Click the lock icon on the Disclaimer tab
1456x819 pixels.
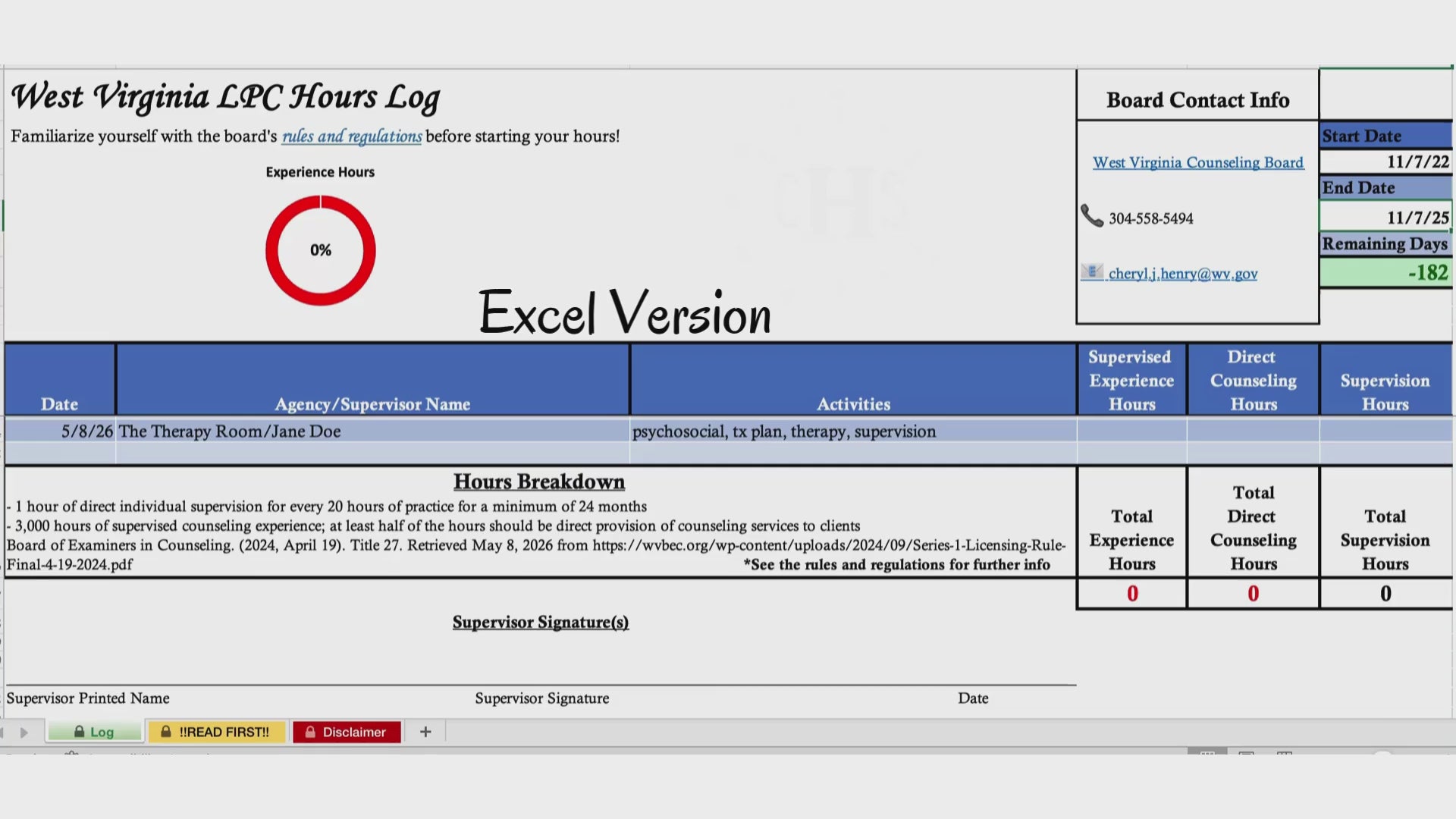pos(310,732)
